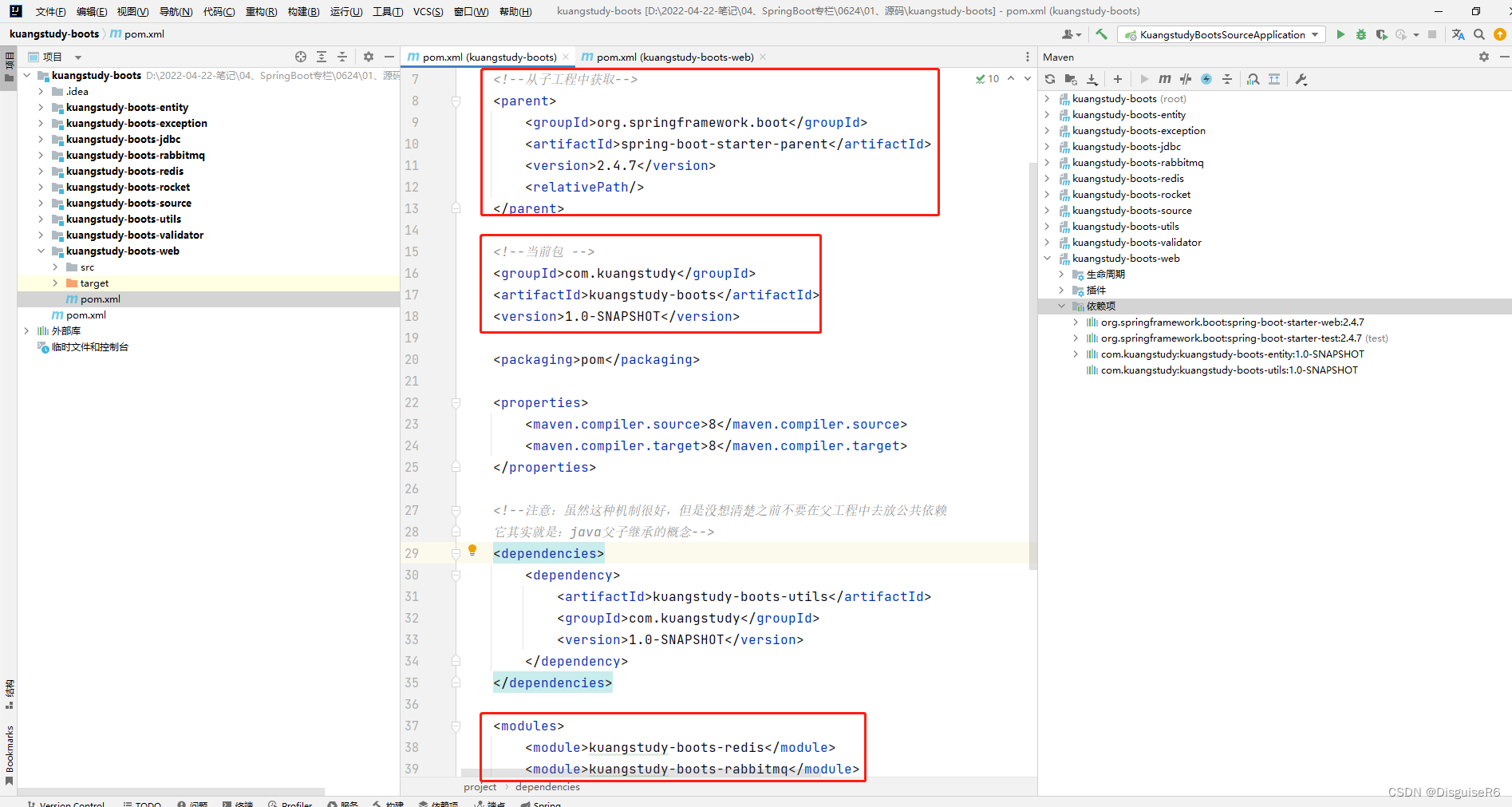Collapse all nodes in Maven panel
Screen dimensions: 1512x807
pos(1227,79)
